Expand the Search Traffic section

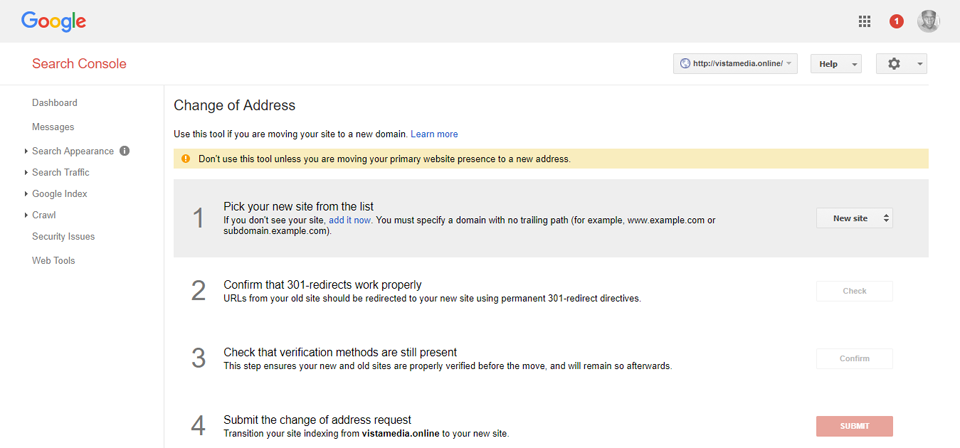(x=60, y=173)
